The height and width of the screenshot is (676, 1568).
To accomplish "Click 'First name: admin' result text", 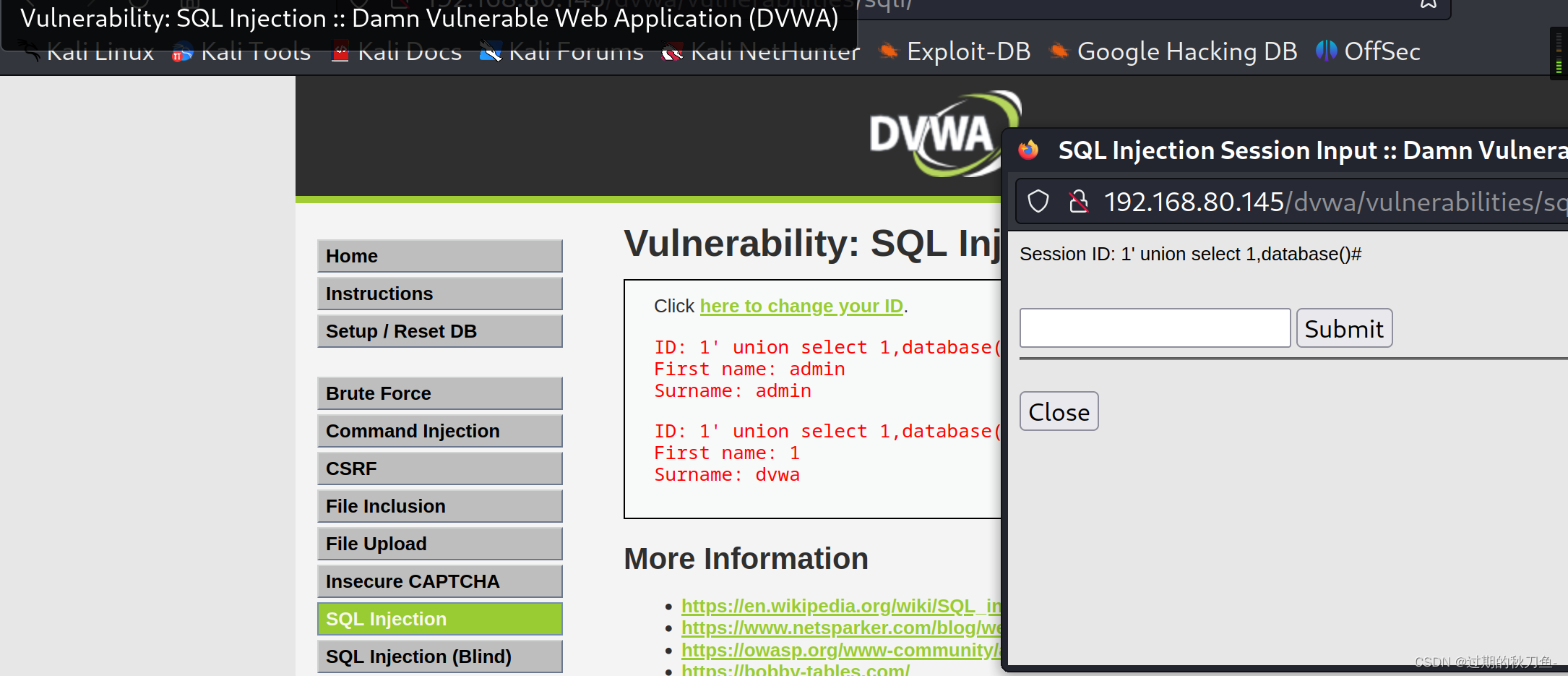I will tap(749, 369).
